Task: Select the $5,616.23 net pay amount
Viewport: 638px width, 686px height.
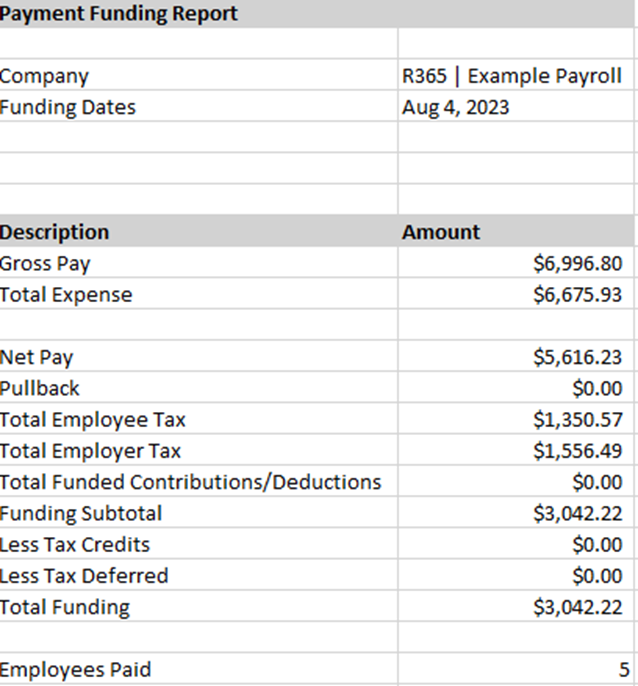Action: pos(516,356)
